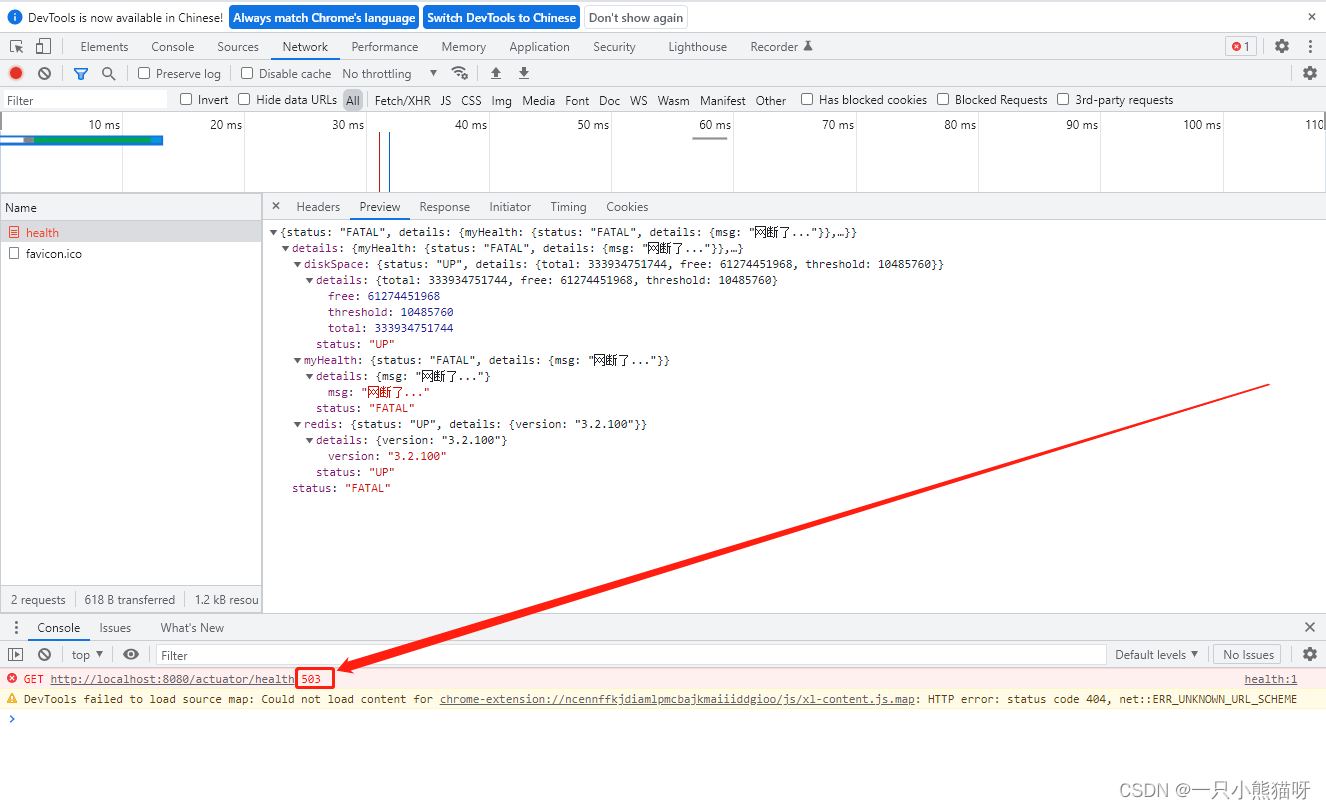The height and width of the screenshot is (810, 1326).
Task: Collapse the redis node
Action: (x=298, y=424)
